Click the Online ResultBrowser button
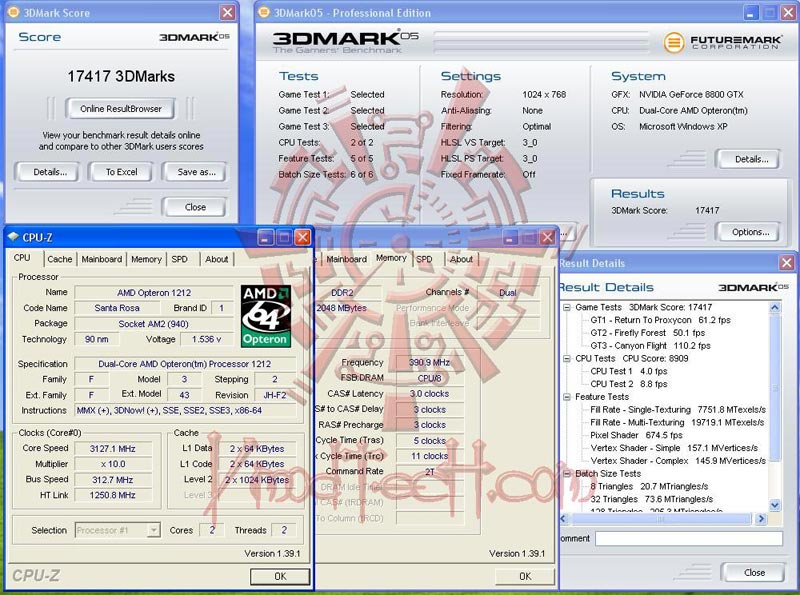 [120, 109]
